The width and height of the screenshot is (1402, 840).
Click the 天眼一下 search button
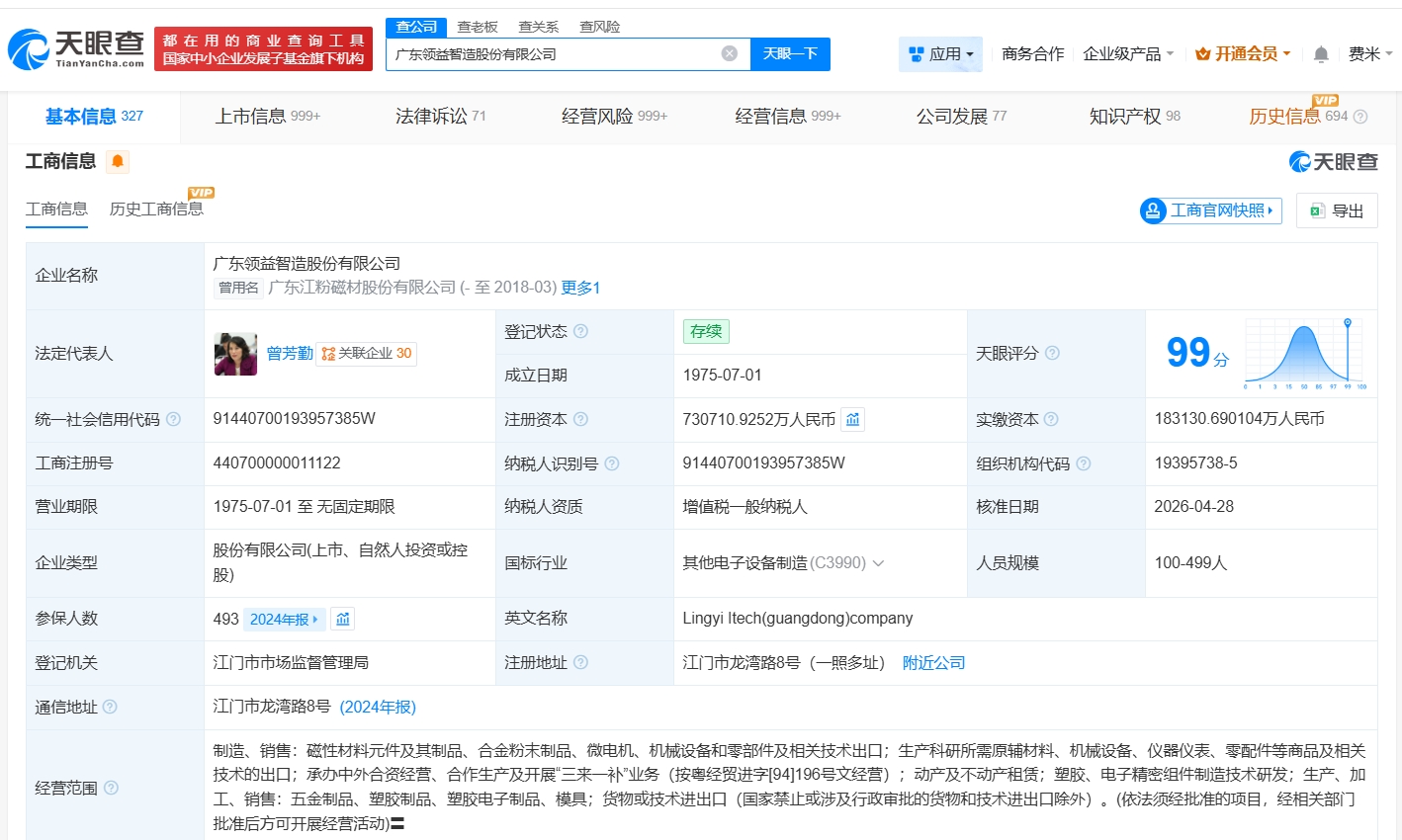(790, 54)
